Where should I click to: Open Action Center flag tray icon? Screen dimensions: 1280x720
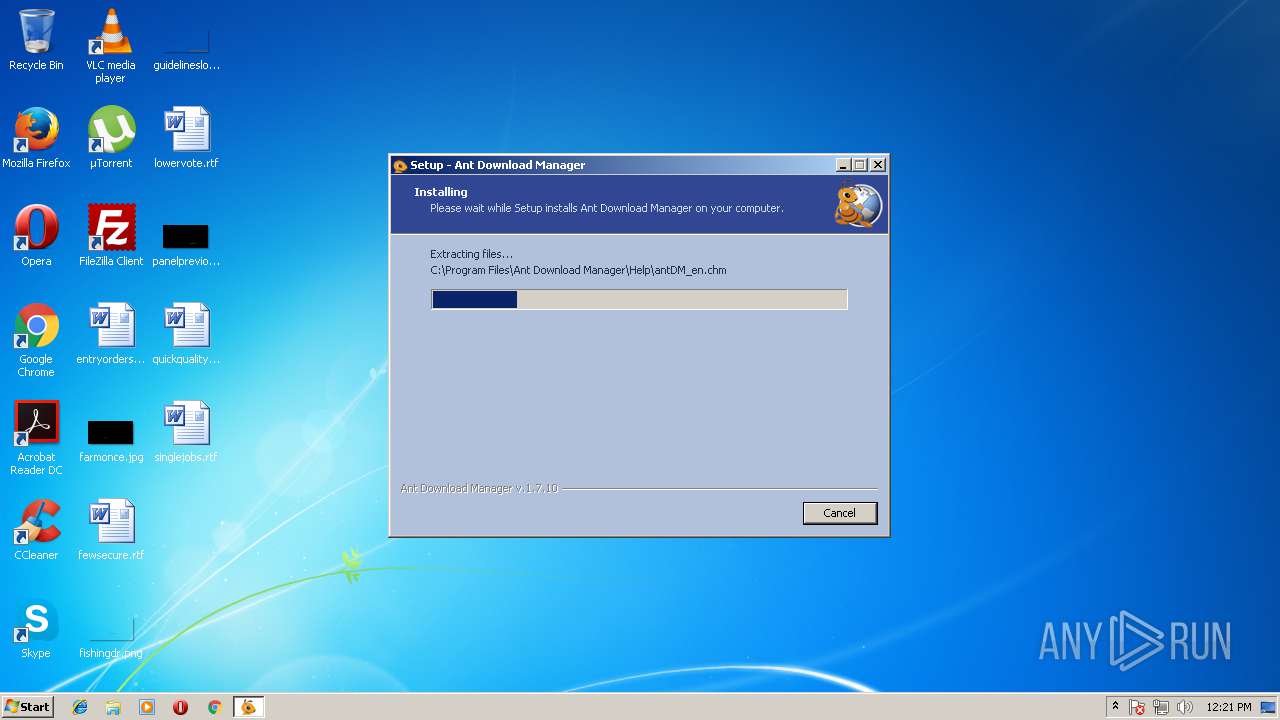pos(1138,707)
